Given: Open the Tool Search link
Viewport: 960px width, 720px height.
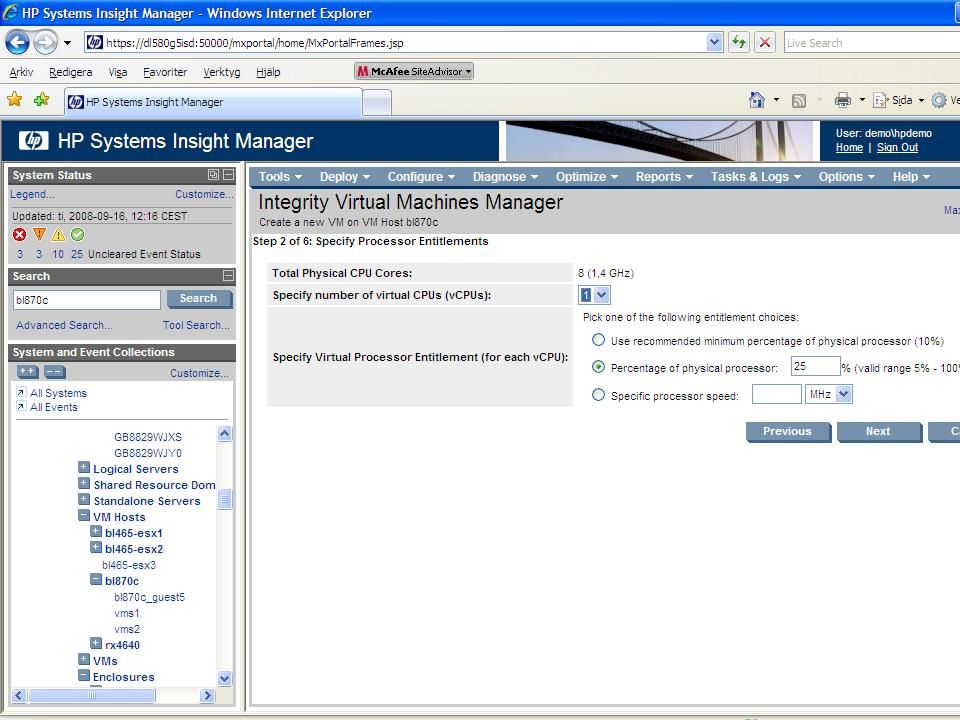Looking at the screenshot, I should 196,325.
